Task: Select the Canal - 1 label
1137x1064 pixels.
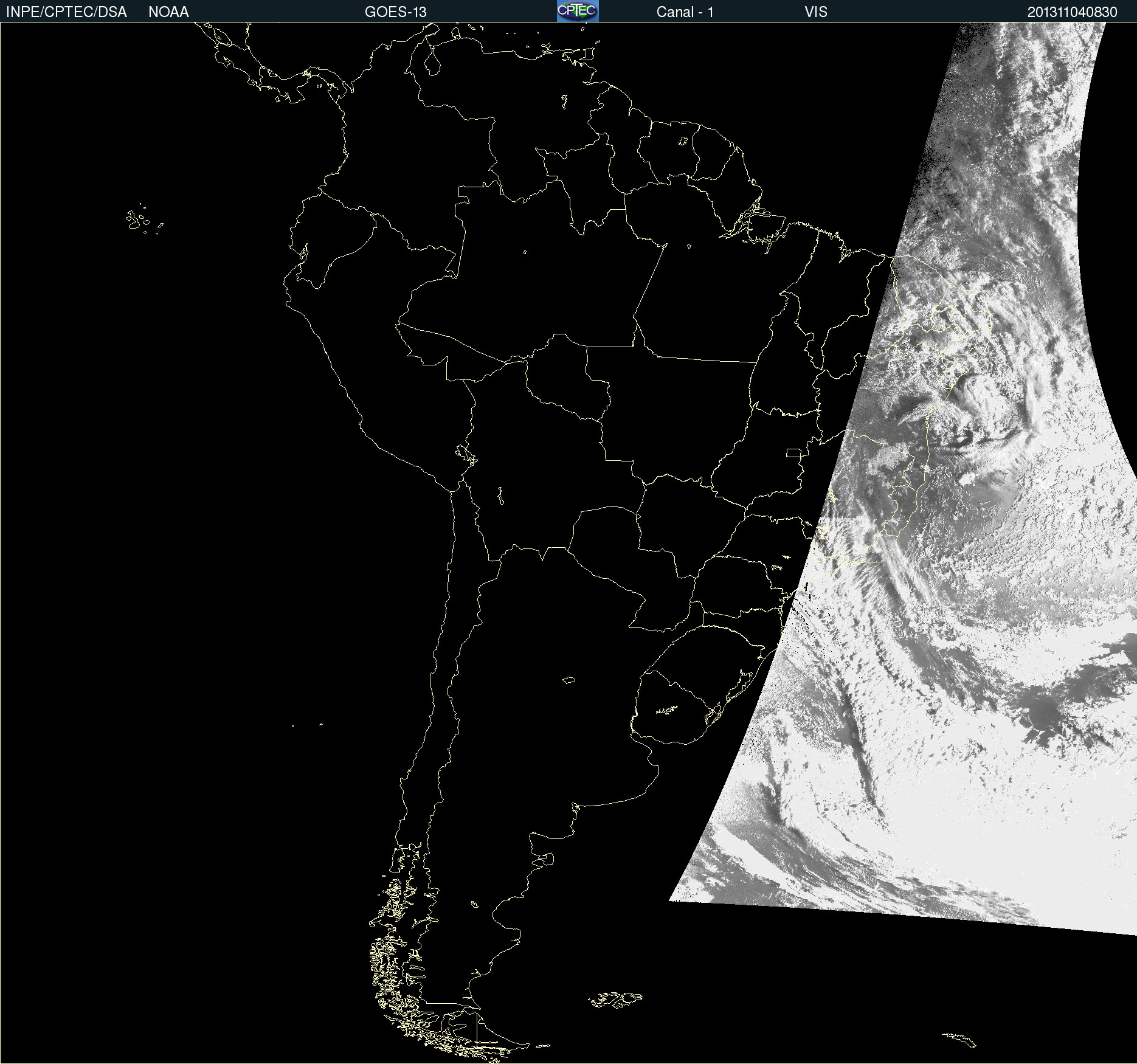Action: (x=685, y=12)
